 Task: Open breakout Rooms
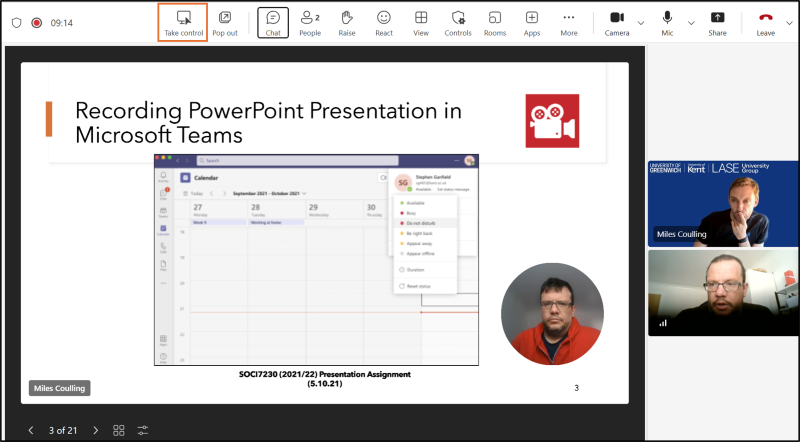pos(495,23)
